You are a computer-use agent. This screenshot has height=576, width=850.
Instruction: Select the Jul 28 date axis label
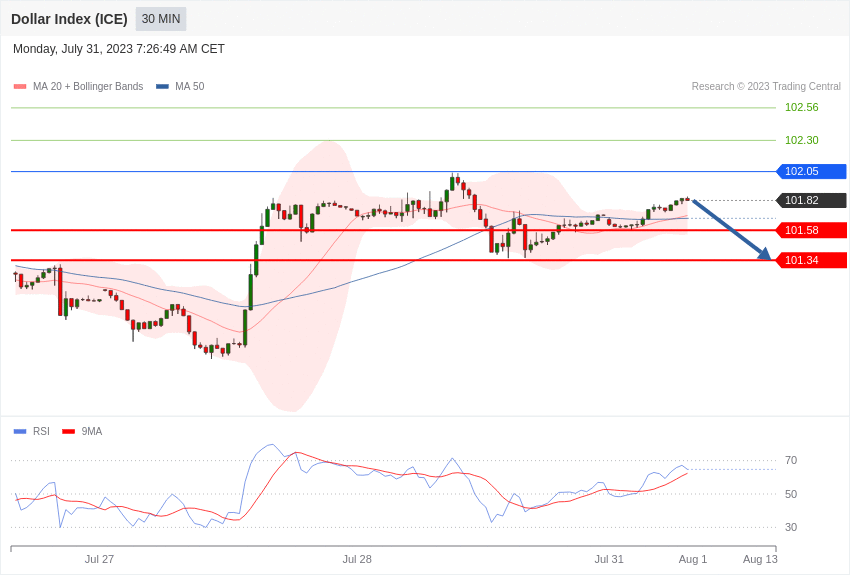click(357, 559)
